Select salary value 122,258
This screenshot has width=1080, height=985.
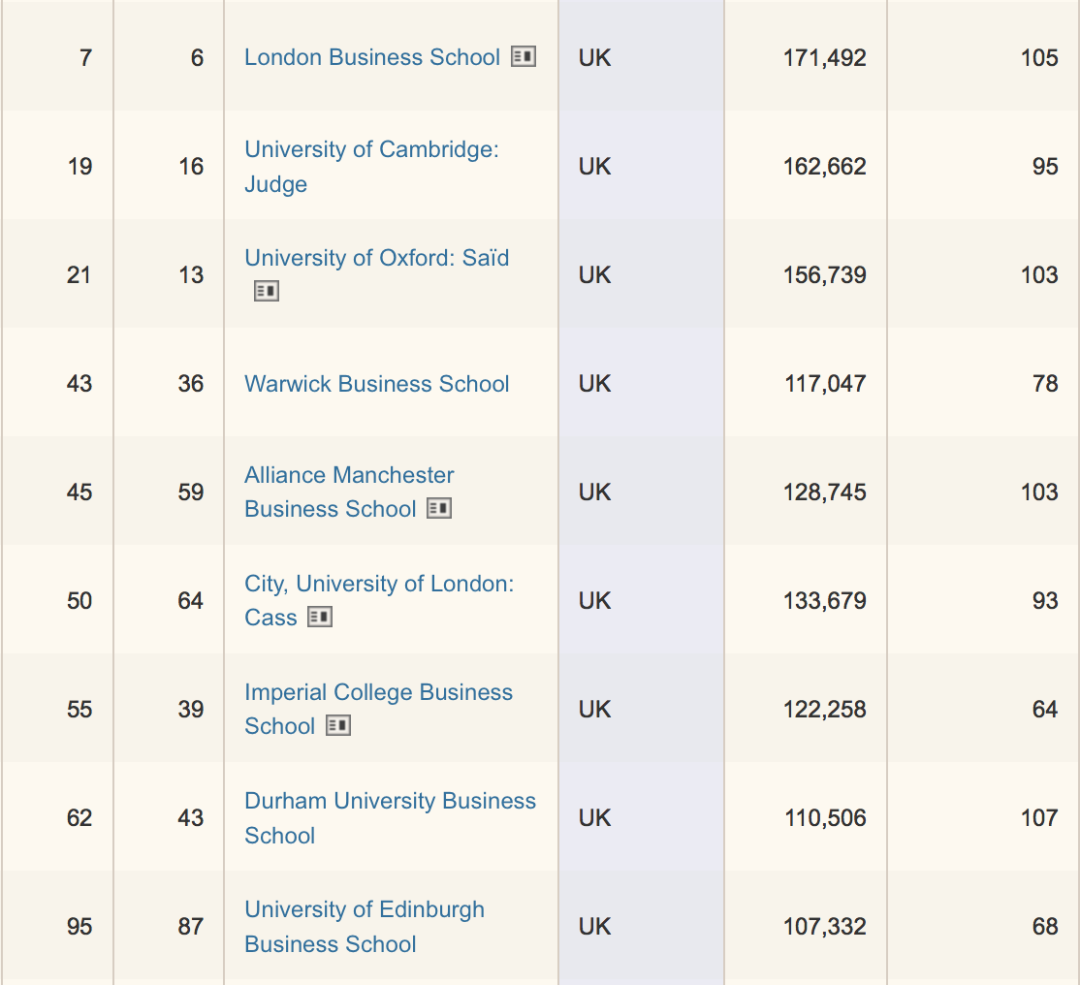[x=824, y=709]
